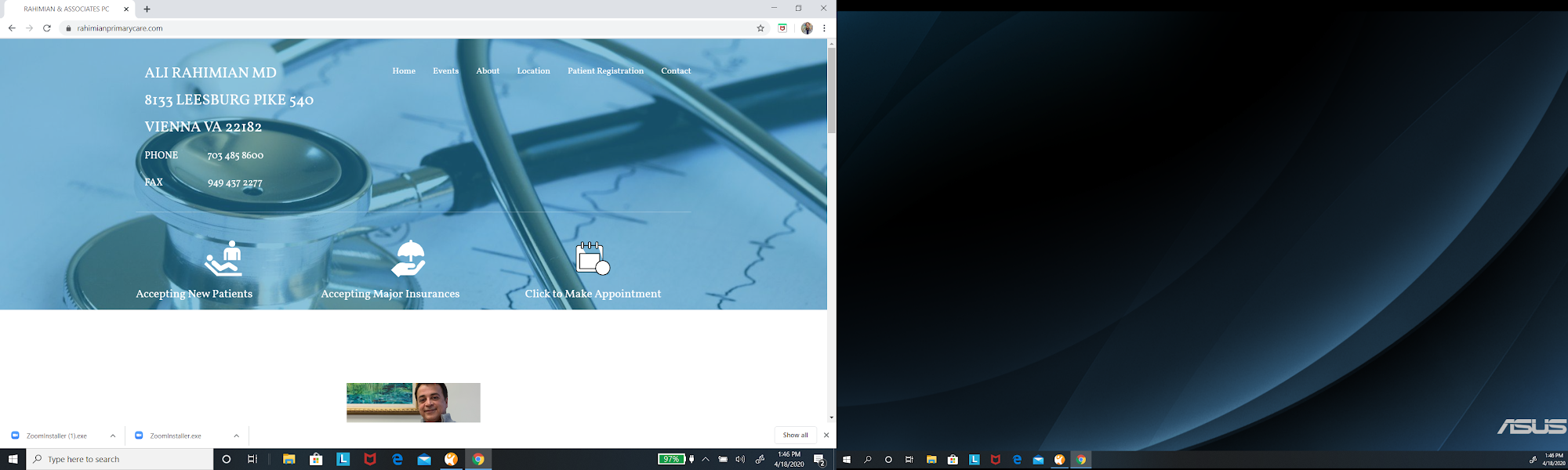Click the Contact navigation link

676,71
